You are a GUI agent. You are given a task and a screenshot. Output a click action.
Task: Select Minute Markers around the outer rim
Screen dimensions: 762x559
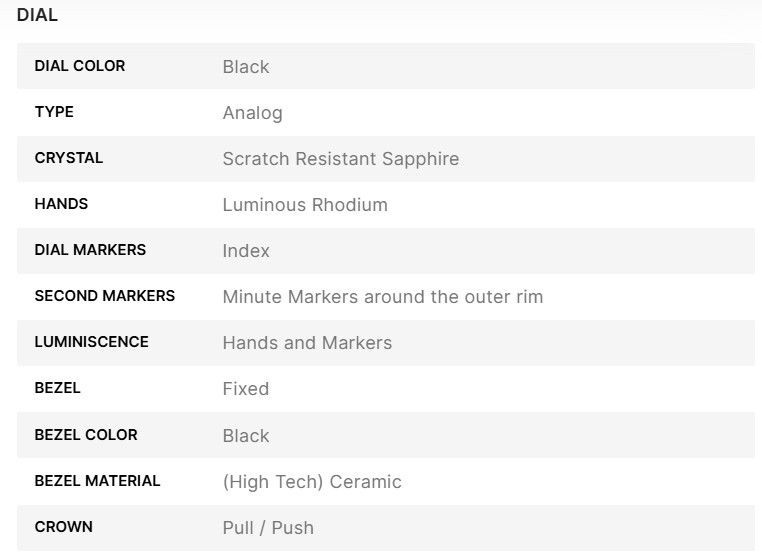click(x=382, y=297)
